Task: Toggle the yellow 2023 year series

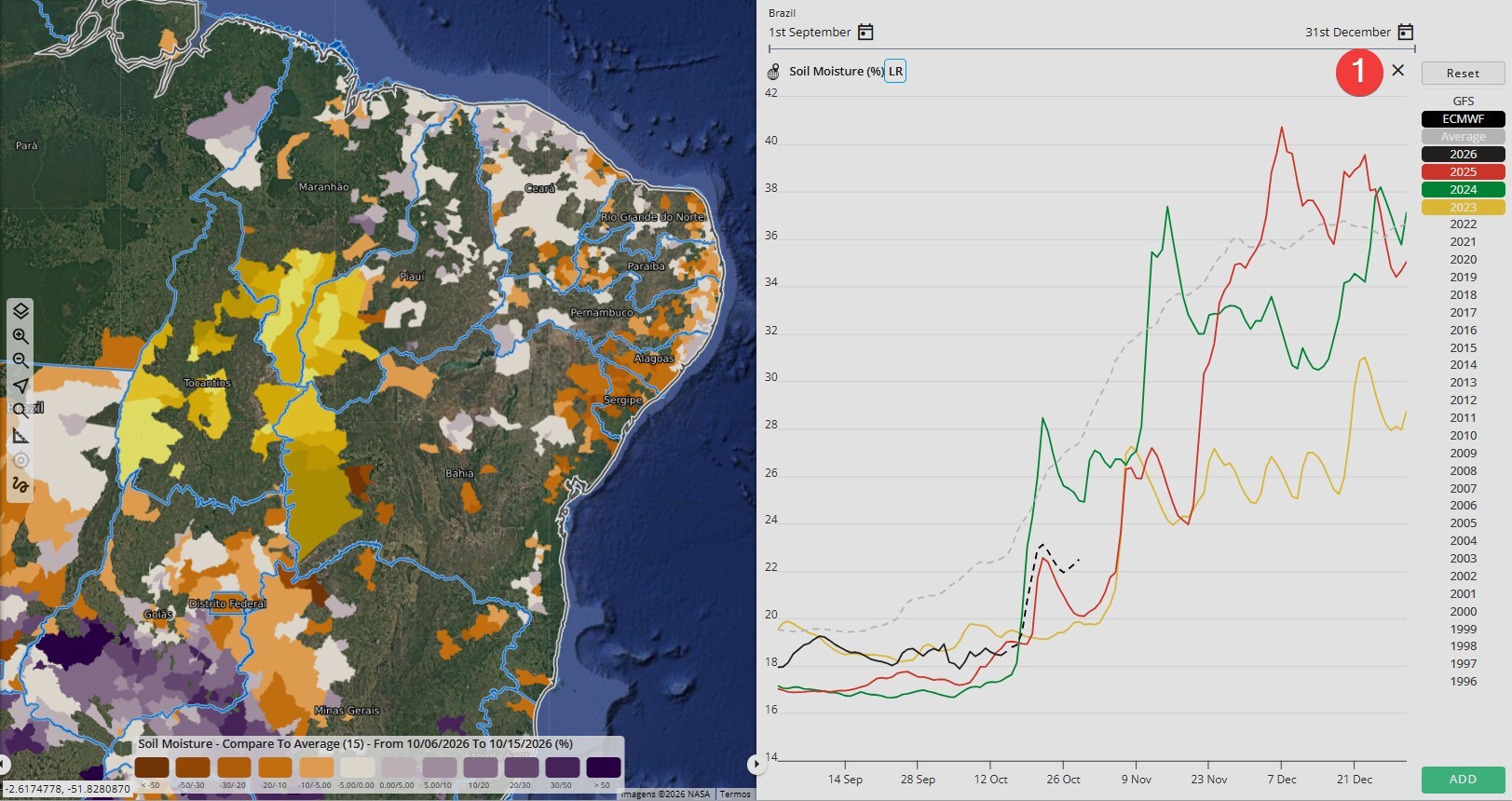Action: 1463,208
